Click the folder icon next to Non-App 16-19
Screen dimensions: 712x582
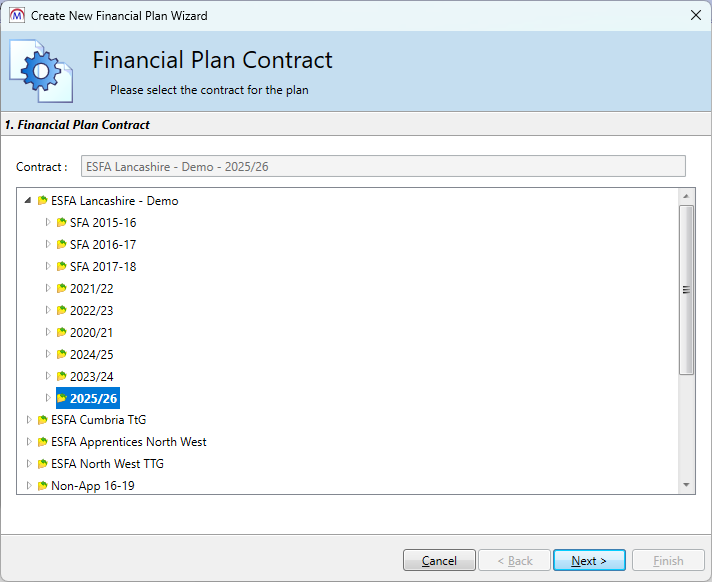[x=43, y=486]
